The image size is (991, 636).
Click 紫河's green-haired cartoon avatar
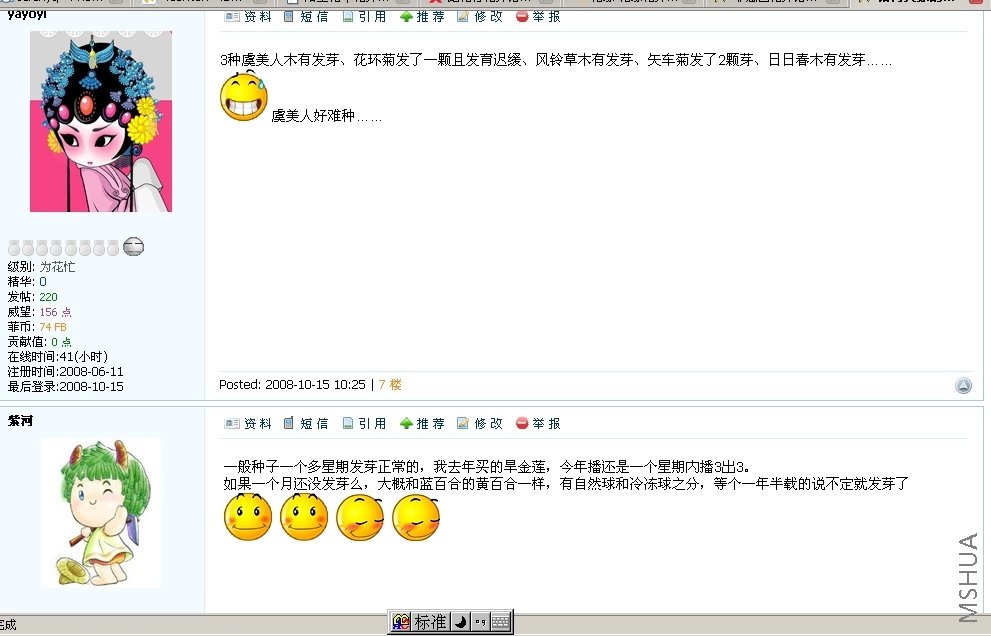101,513
